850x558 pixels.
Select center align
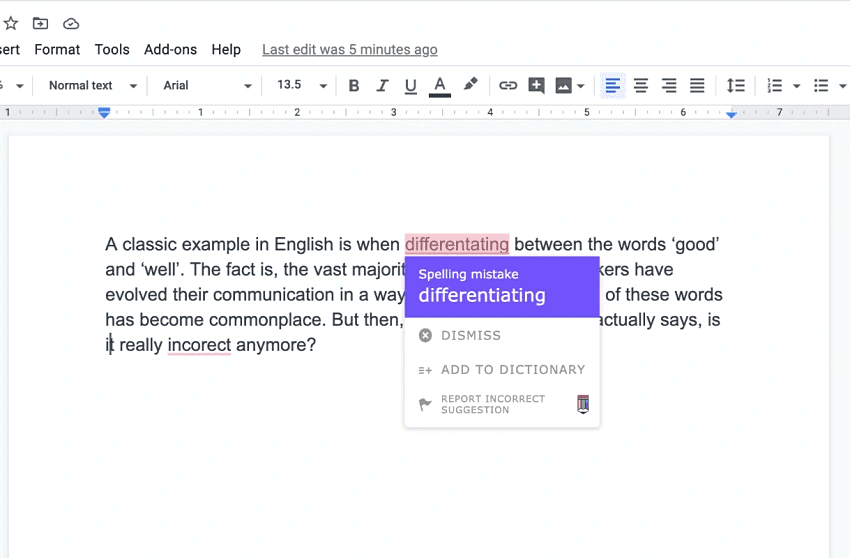pyautogui.click(x=641, y=86)
